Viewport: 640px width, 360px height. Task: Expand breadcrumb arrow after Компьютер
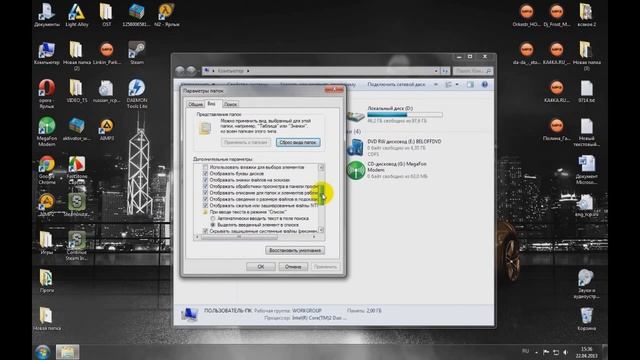click(248, 71)
